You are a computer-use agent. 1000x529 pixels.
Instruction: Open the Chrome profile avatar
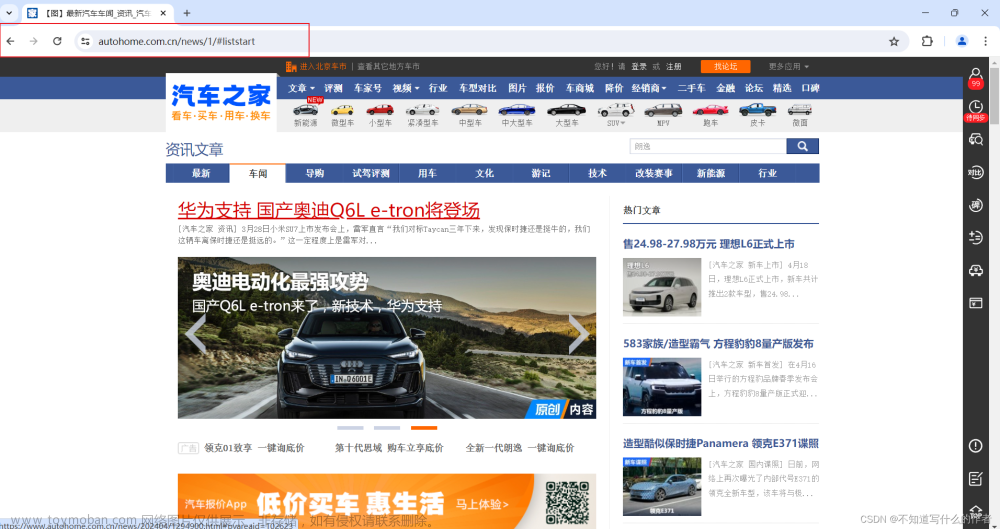coord(962,41)
